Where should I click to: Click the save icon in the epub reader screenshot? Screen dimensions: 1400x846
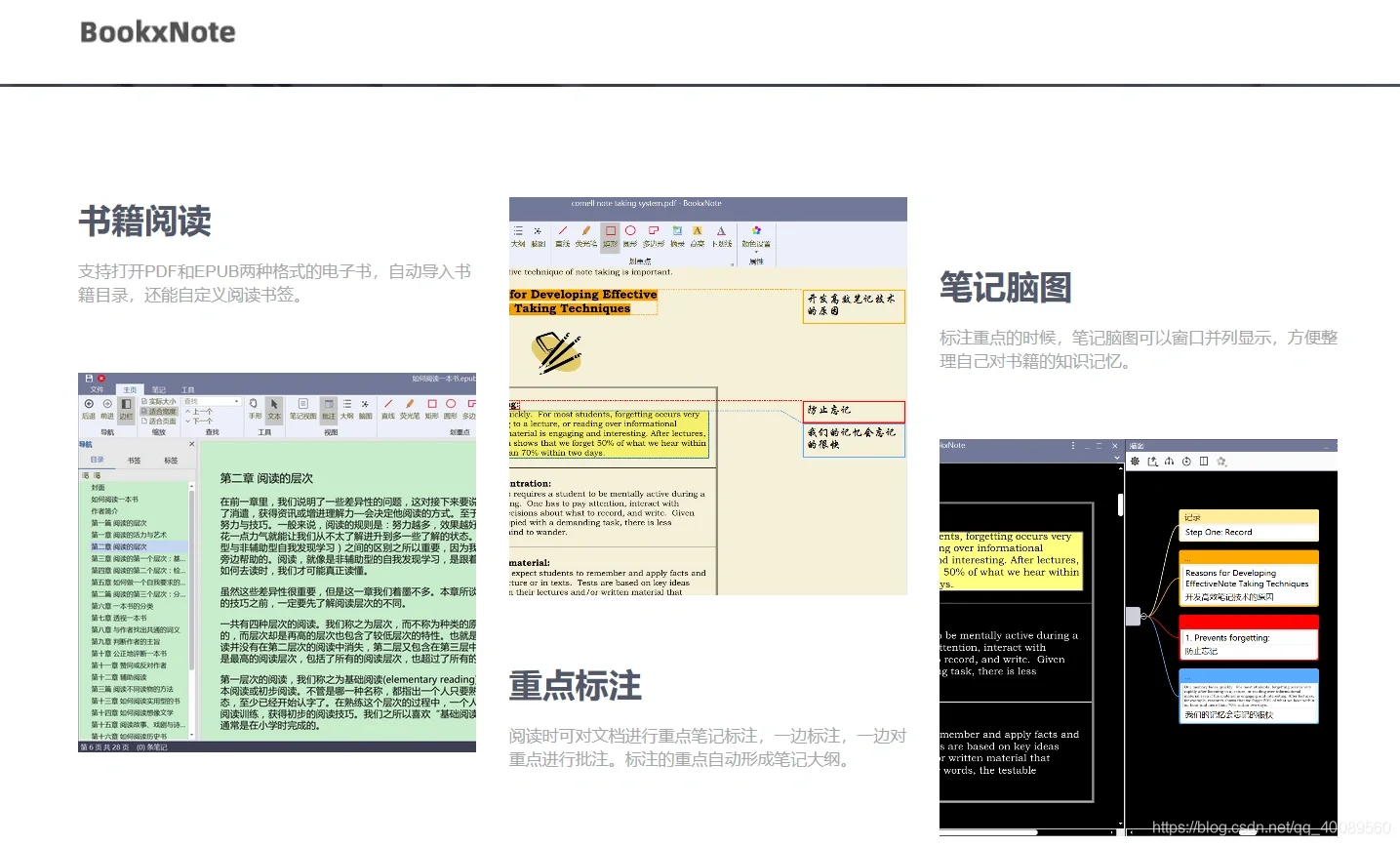pyautogui.click(x=89, y=378)
